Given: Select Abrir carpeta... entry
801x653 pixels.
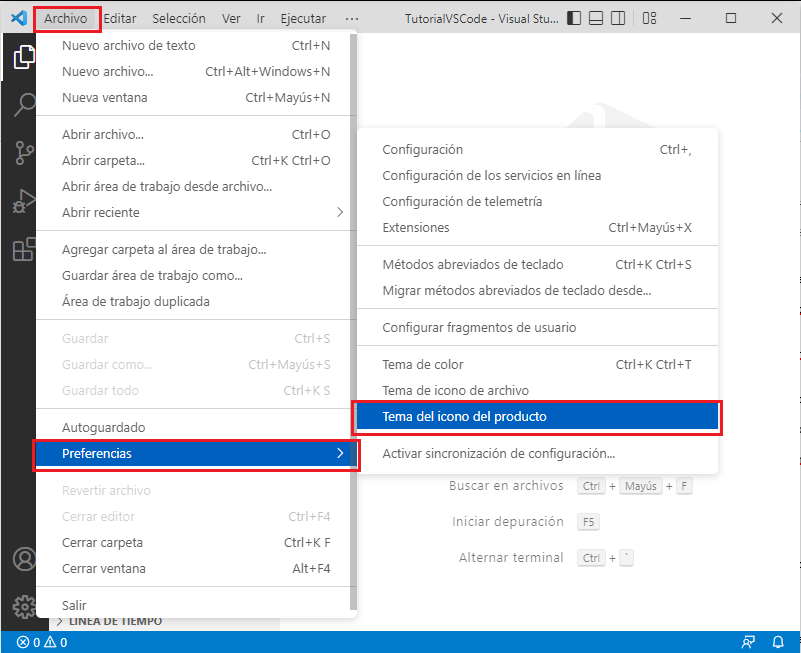Looking at the screenshot, I should [196, 160].
